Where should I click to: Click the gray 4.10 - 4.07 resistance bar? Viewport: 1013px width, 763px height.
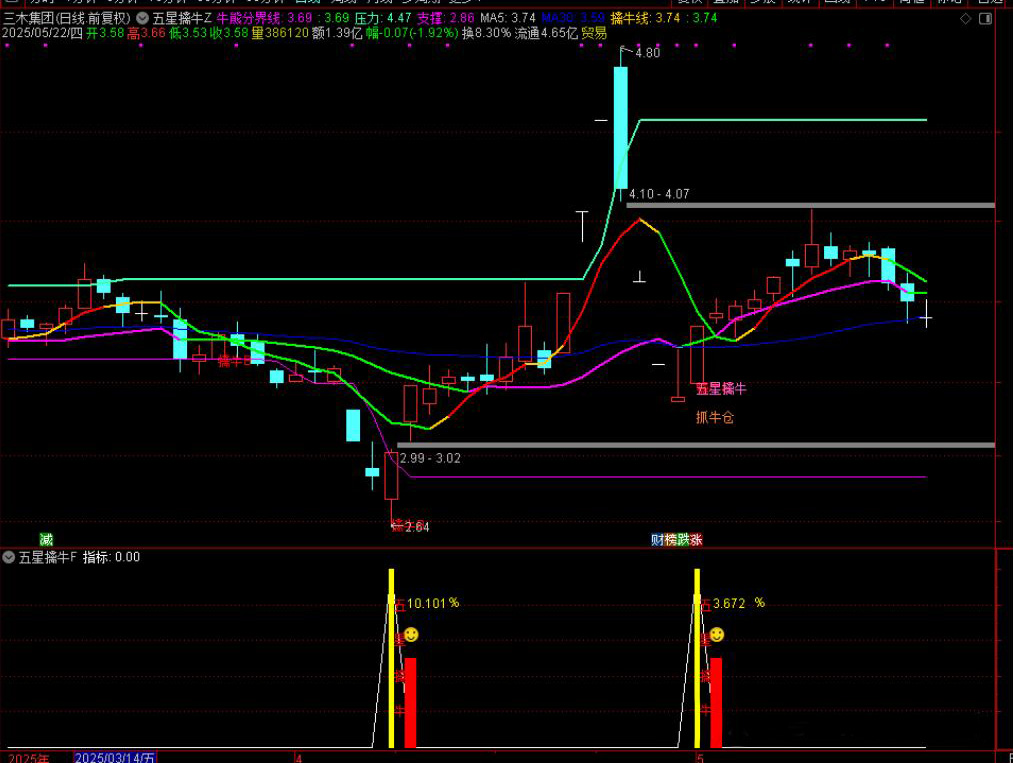810,205
